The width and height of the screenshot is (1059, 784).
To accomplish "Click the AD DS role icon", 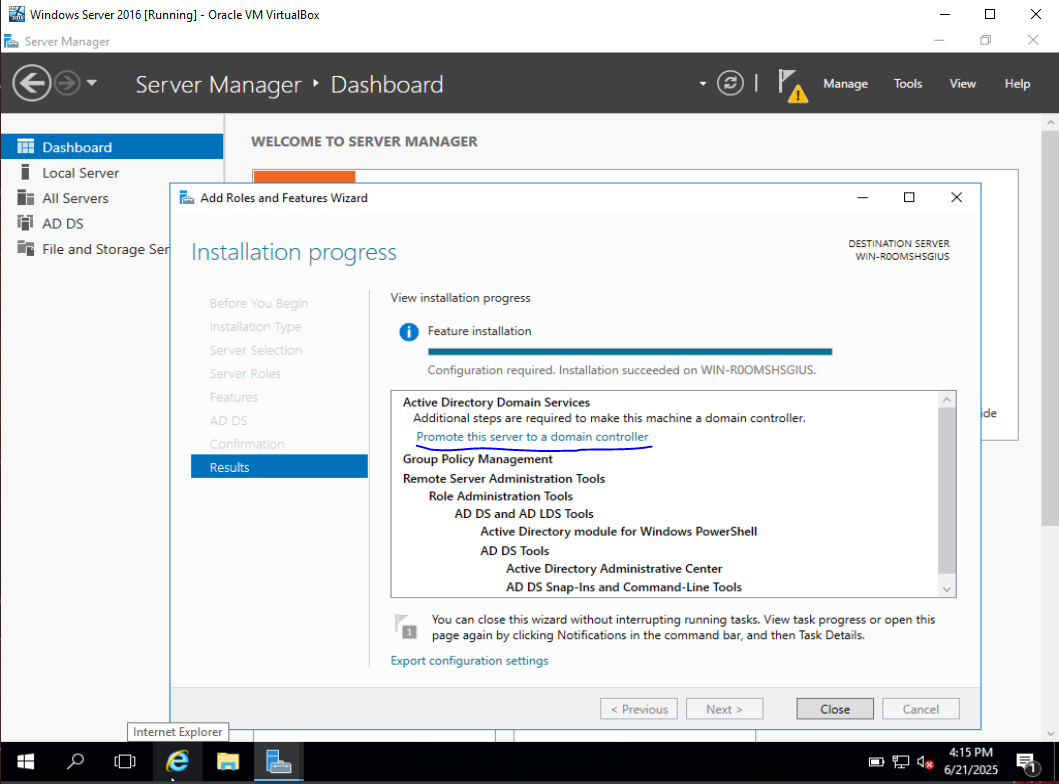I will point(26,223).
